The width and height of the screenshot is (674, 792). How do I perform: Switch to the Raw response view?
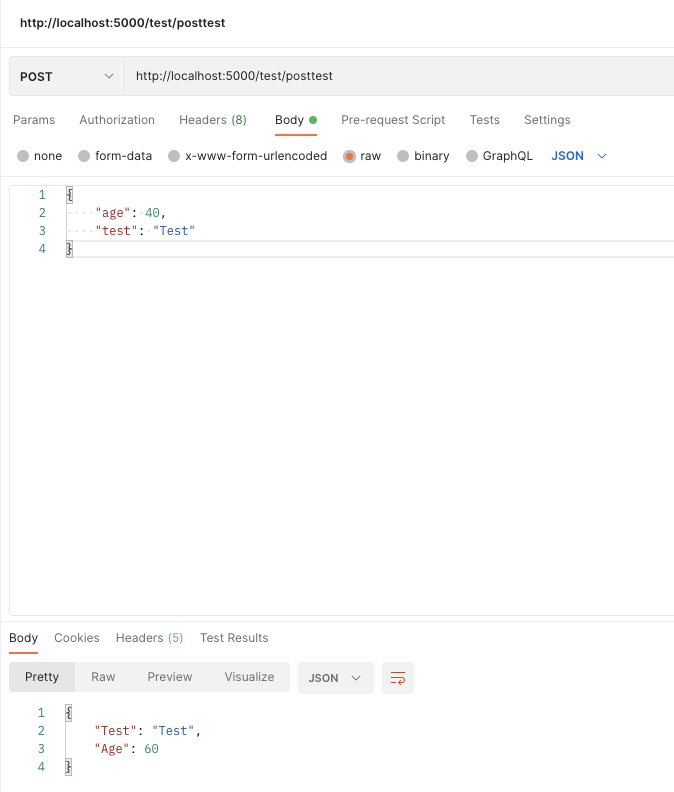point(103,677)
